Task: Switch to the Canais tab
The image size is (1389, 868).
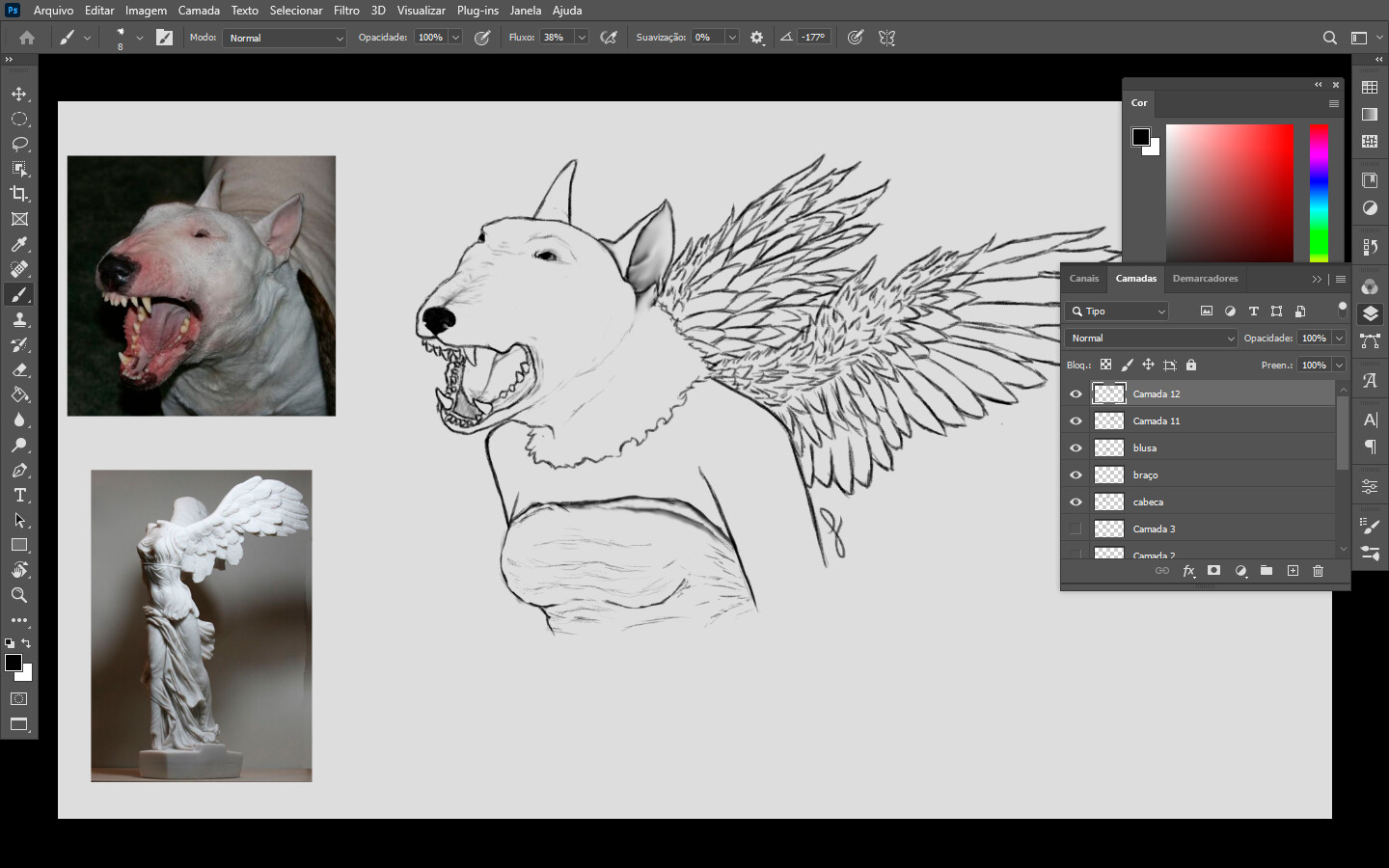Action: point(1083,279)
